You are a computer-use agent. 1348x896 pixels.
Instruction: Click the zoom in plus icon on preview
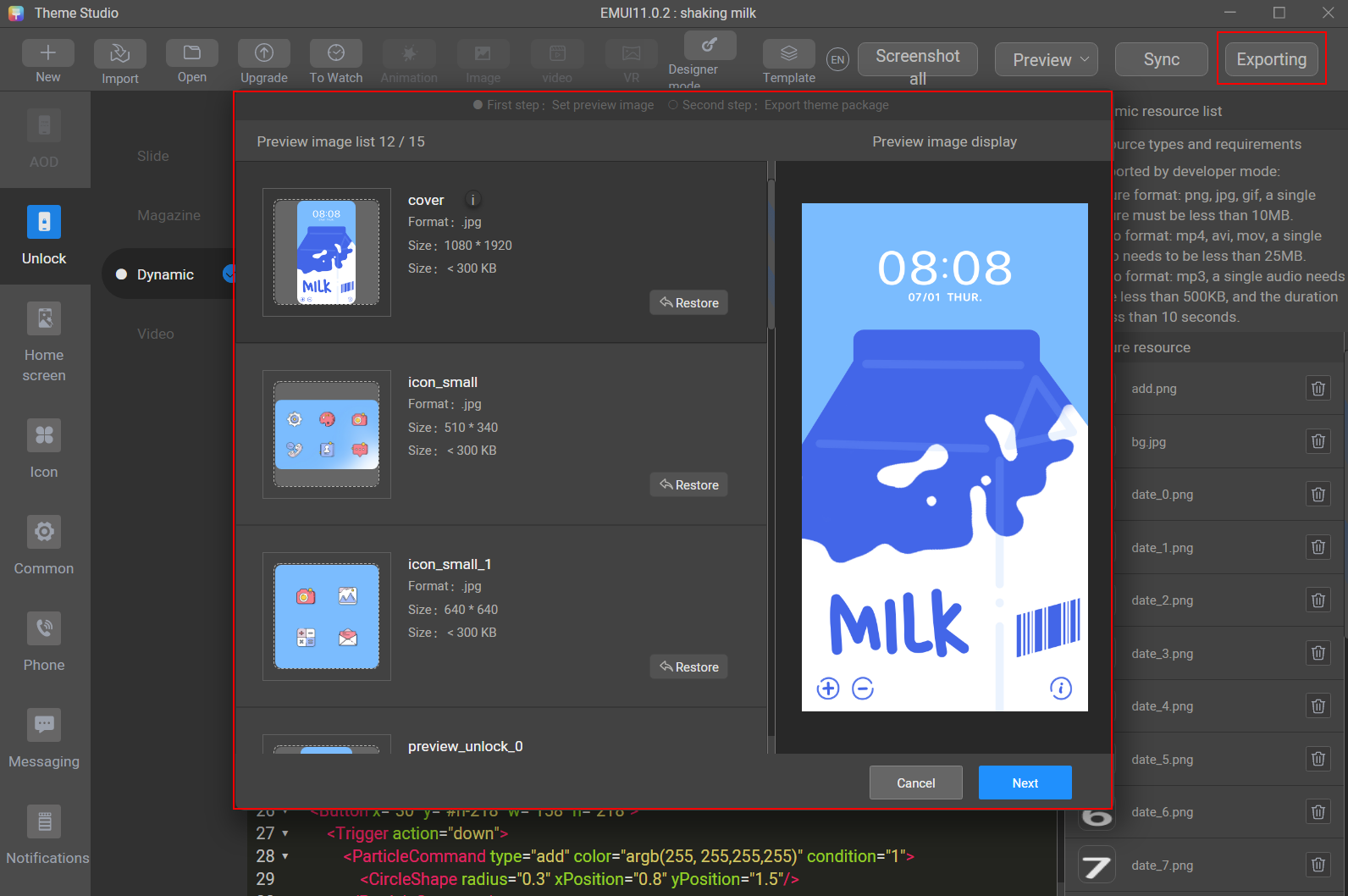point(828,689)
